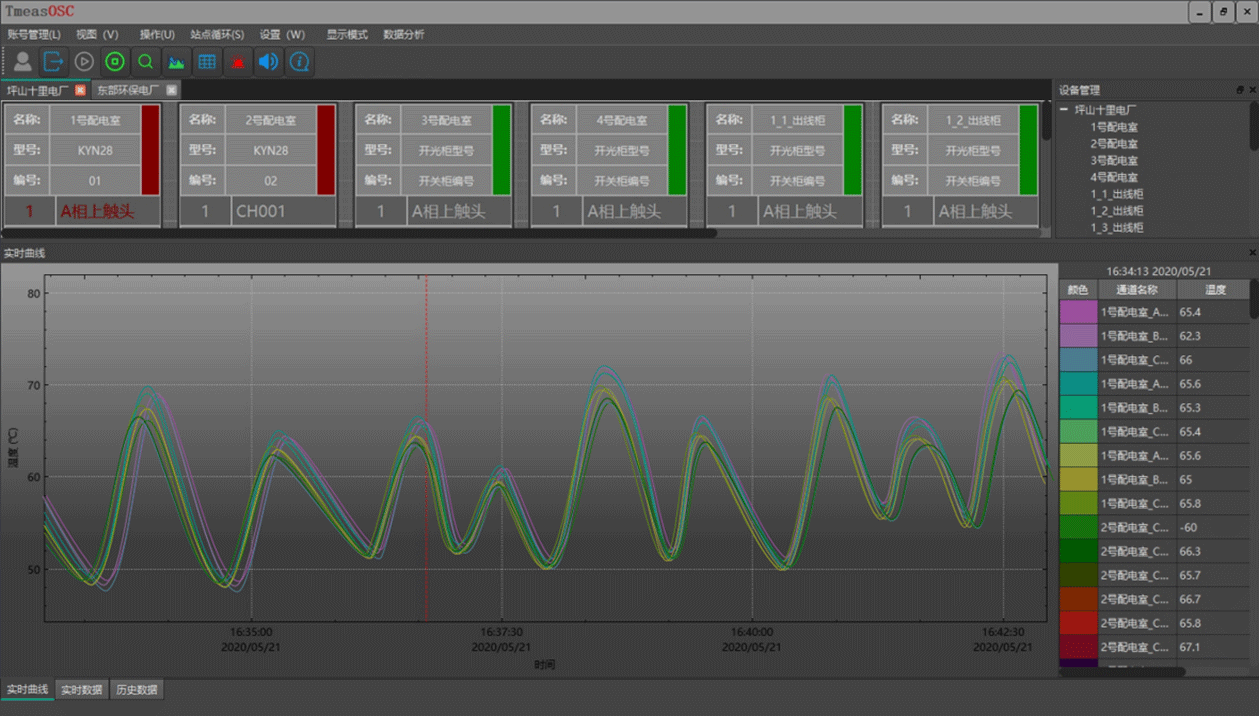Click the logout exit arrow icon
1259x716 pixels.
(54, 62)
